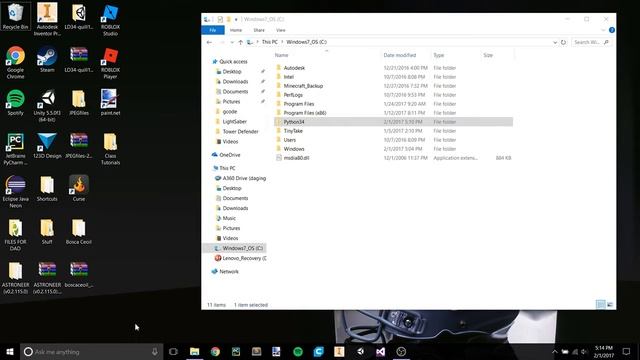Image resolution: width=640 pixels, height=360 pixels.
Task: Open action center notifications
Action: coord(626,351)
